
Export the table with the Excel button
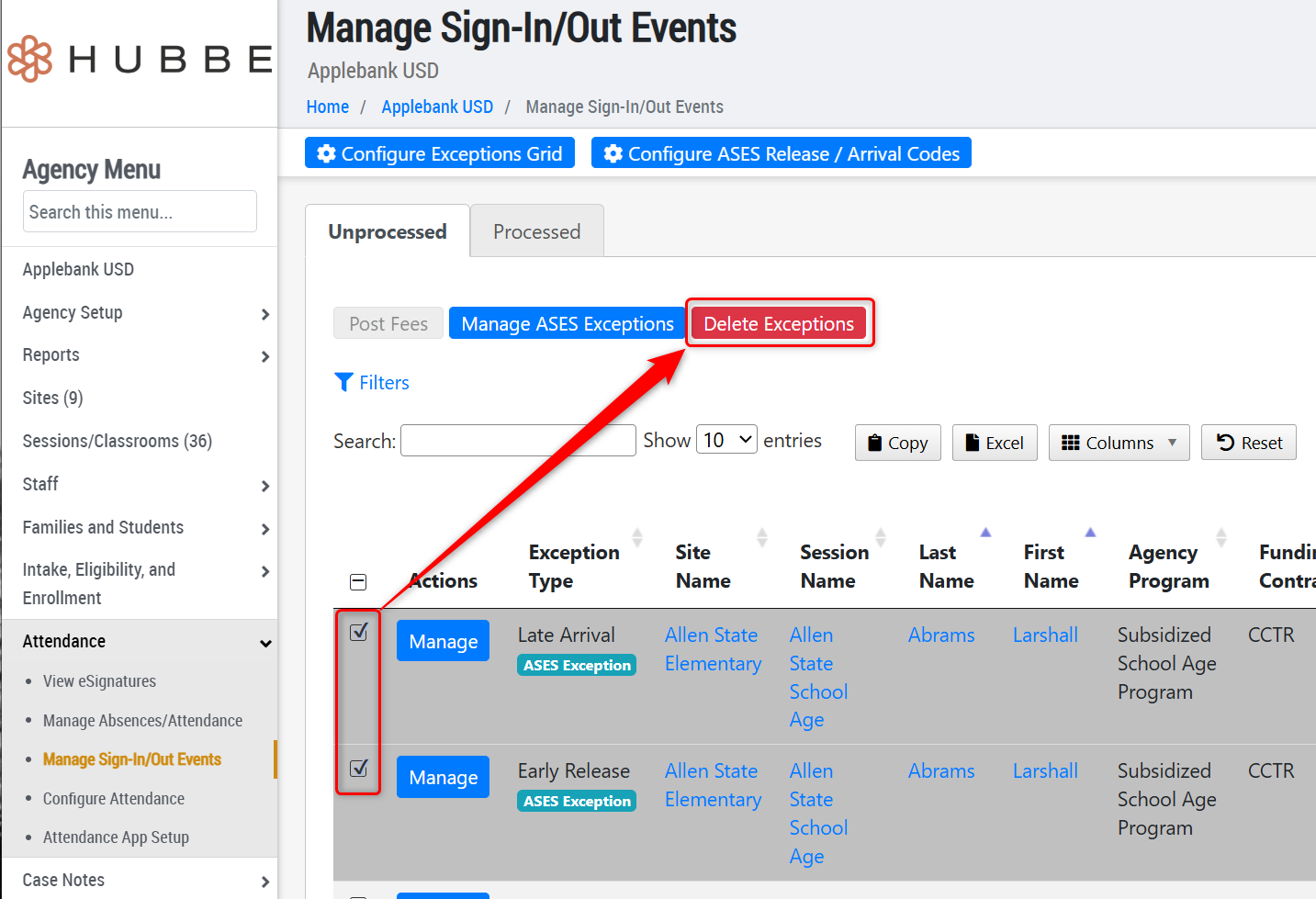[995, 443]
